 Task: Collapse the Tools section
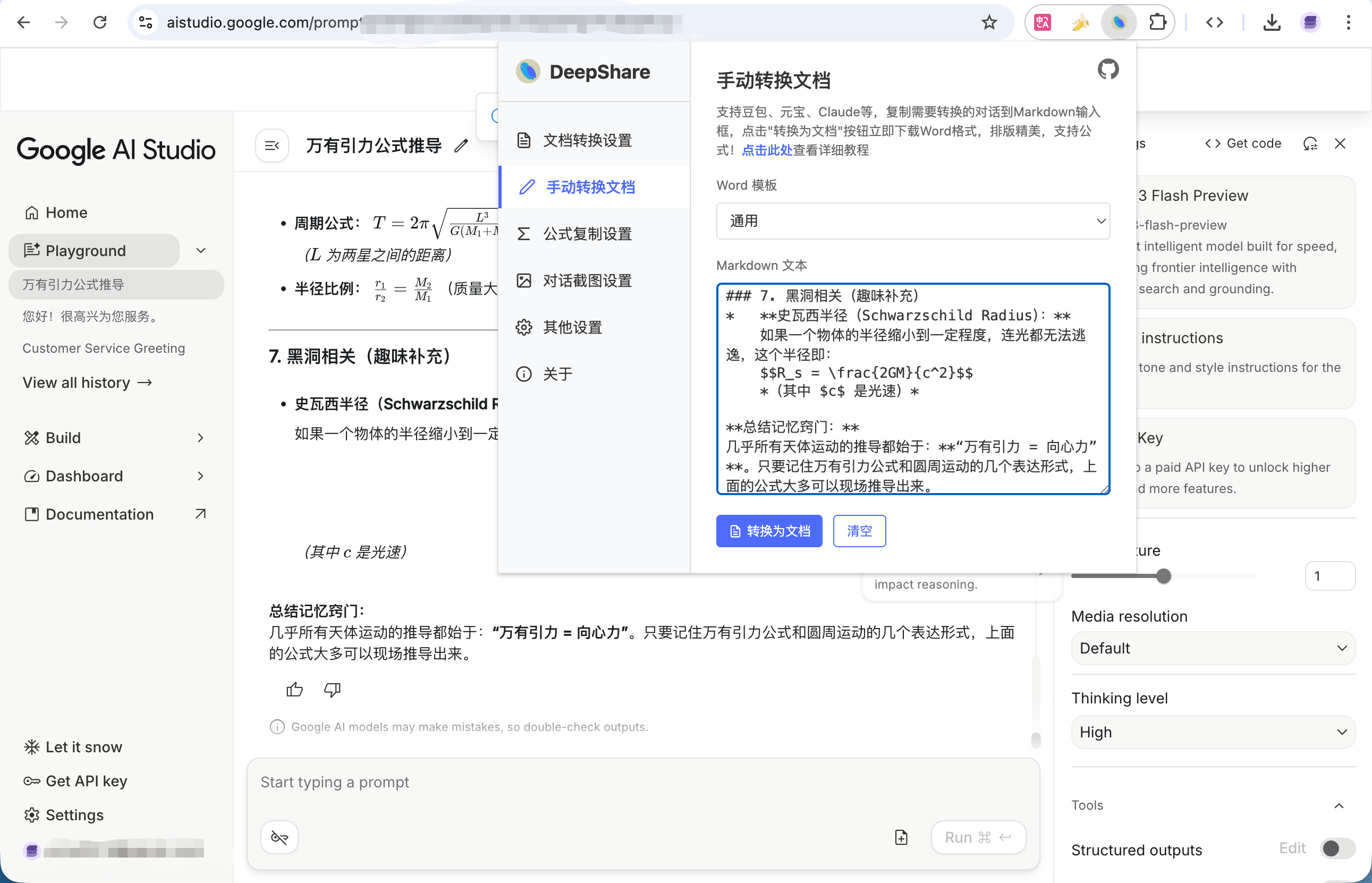[x=1339, y=805]
